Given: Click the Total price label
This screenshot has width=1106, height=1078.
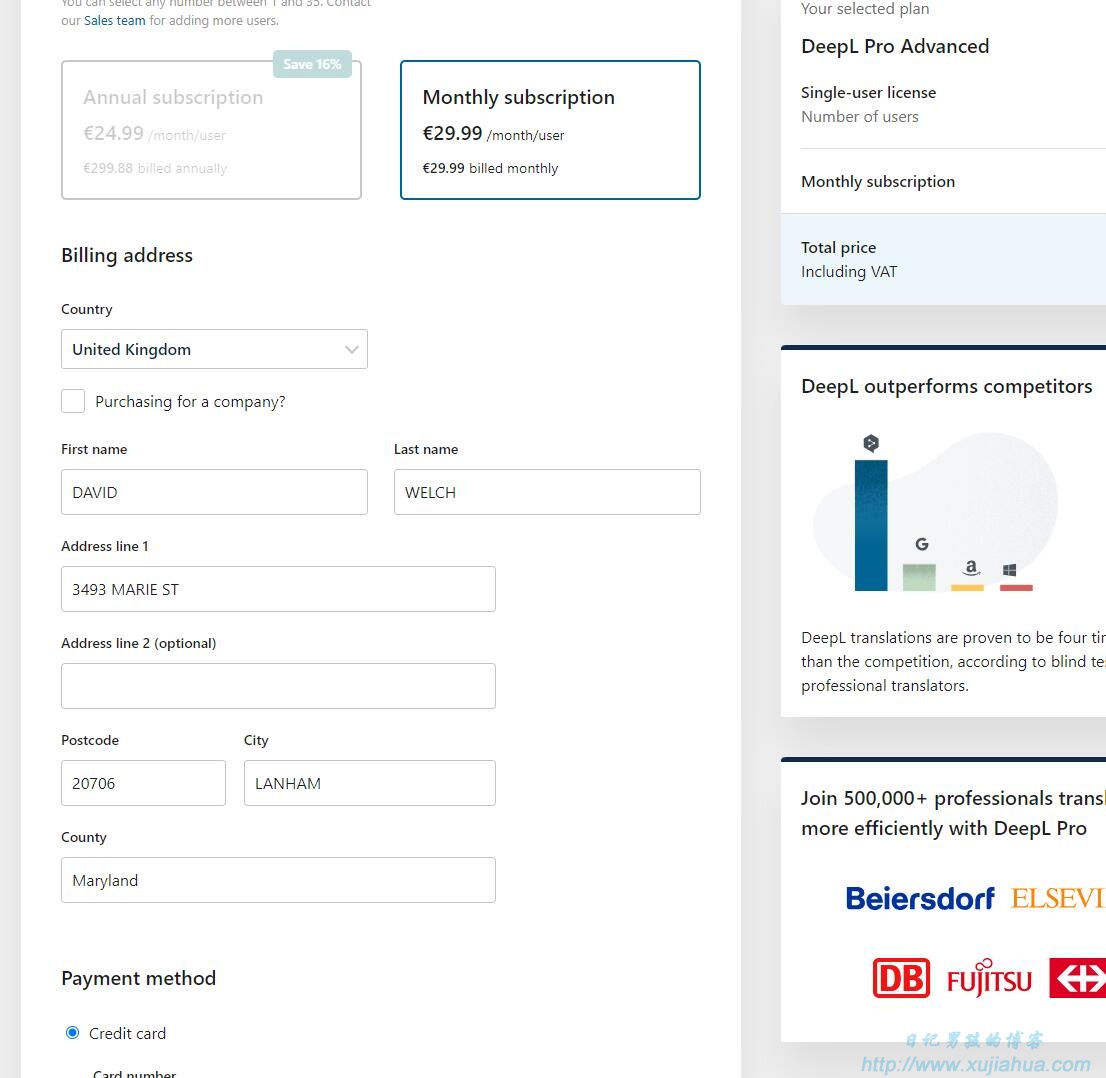Looking at the screenshot, I should [839, 248].
